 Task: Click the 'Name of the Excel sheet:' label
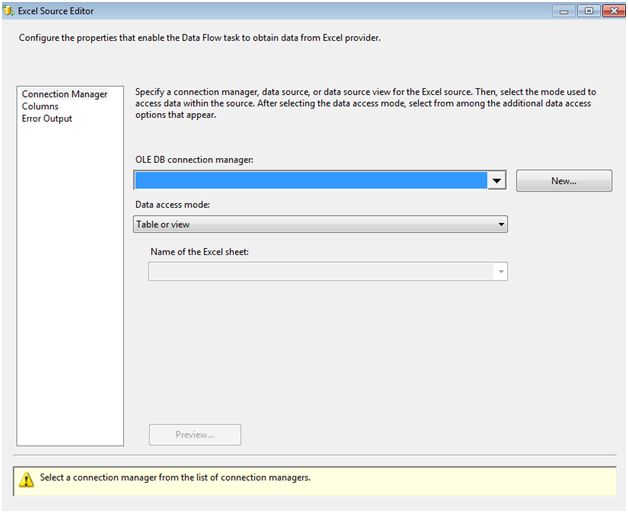coord(199,252)
